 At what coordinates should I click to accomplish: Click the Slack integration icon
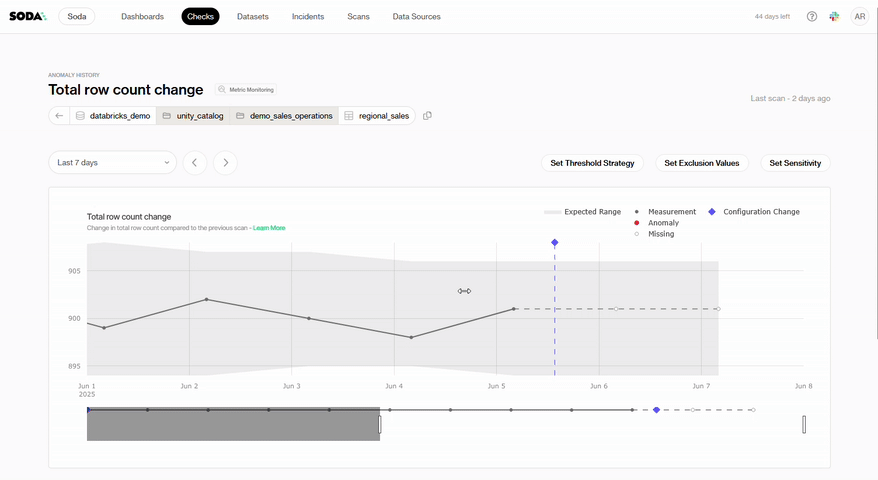tap(834, 17)
